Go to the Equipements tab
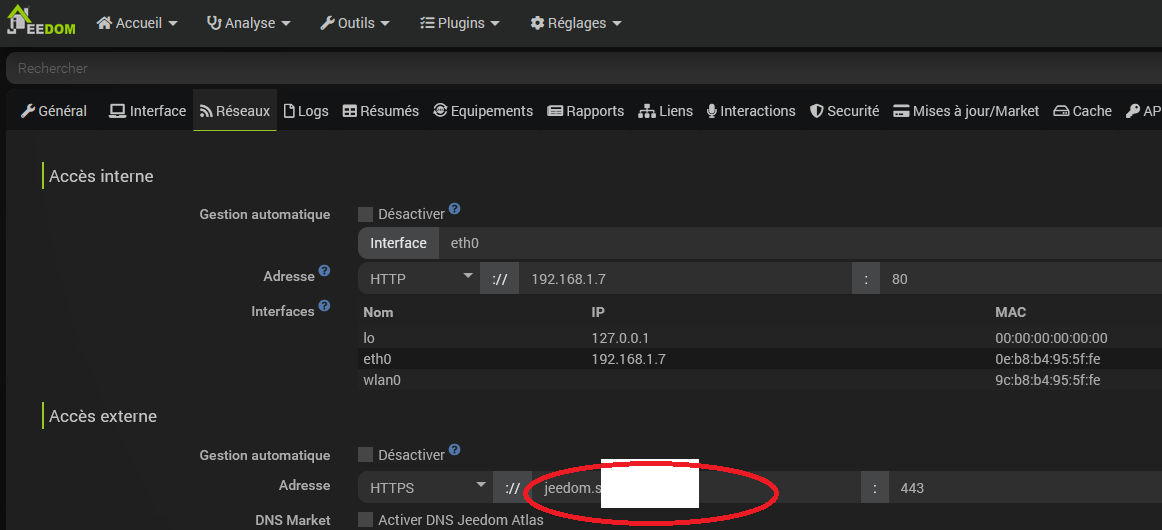This screenshot has height=530, width=1162. point(483,111)
